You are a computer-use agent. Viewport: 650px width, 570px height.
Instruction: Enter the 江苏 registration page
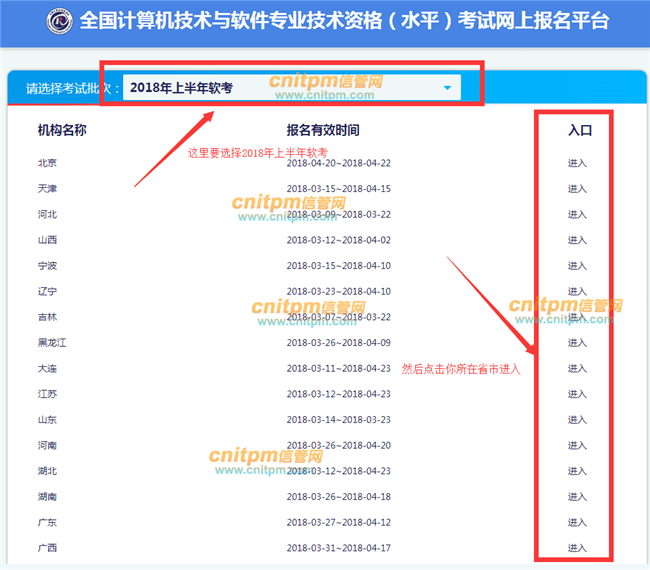[577, 394]
